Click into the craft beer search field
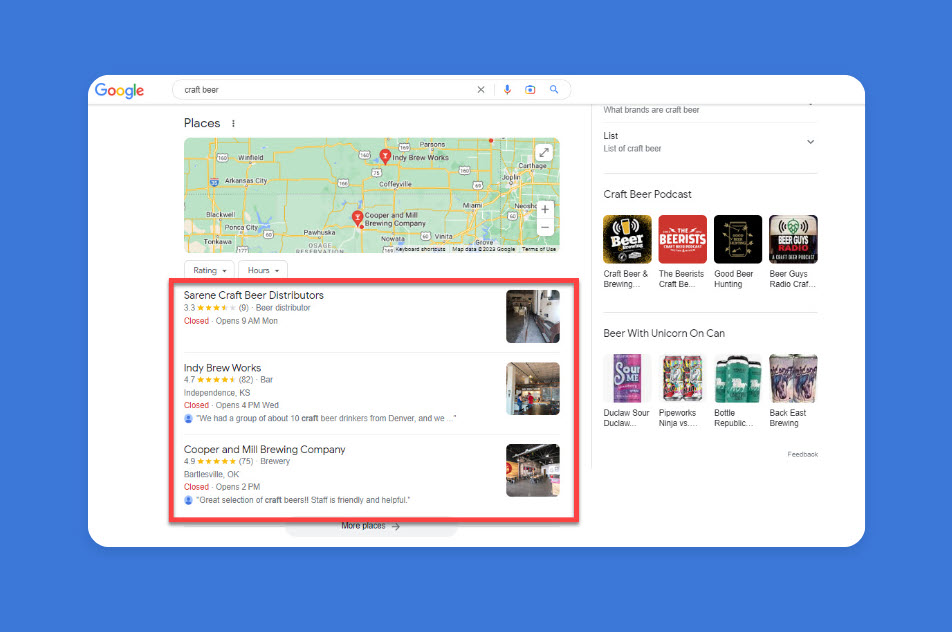 click(320, 90)
